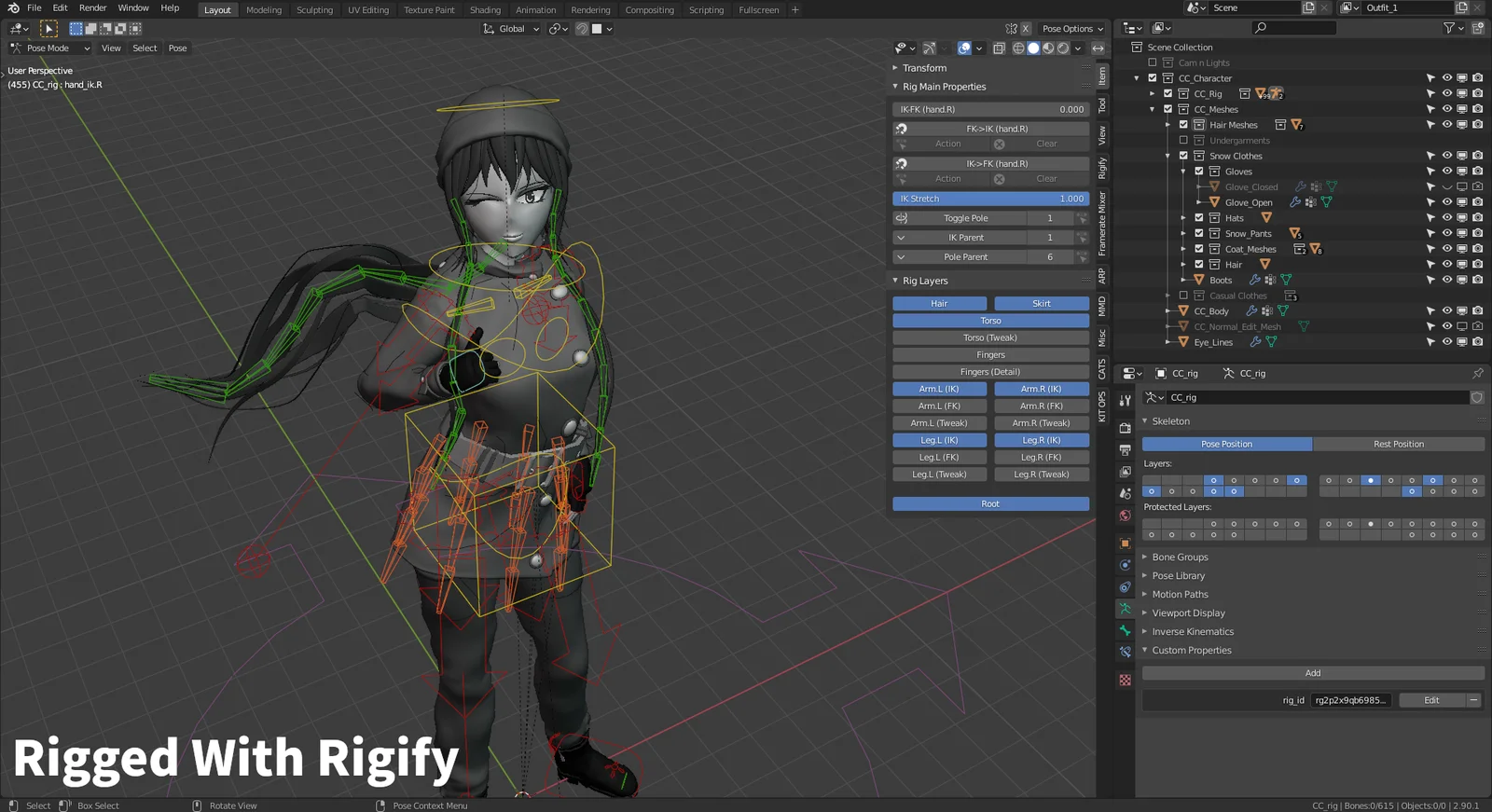Screen dimensions: 1492x812
Task: Toggle visibility of Glove_Open object
Action: (1446, 202)
